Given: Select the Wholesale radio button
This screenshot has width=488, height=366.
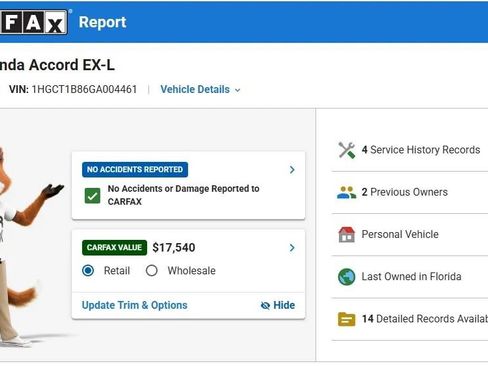Looking at the screenshot, I should pyautogui.click(x=152, y=271).
